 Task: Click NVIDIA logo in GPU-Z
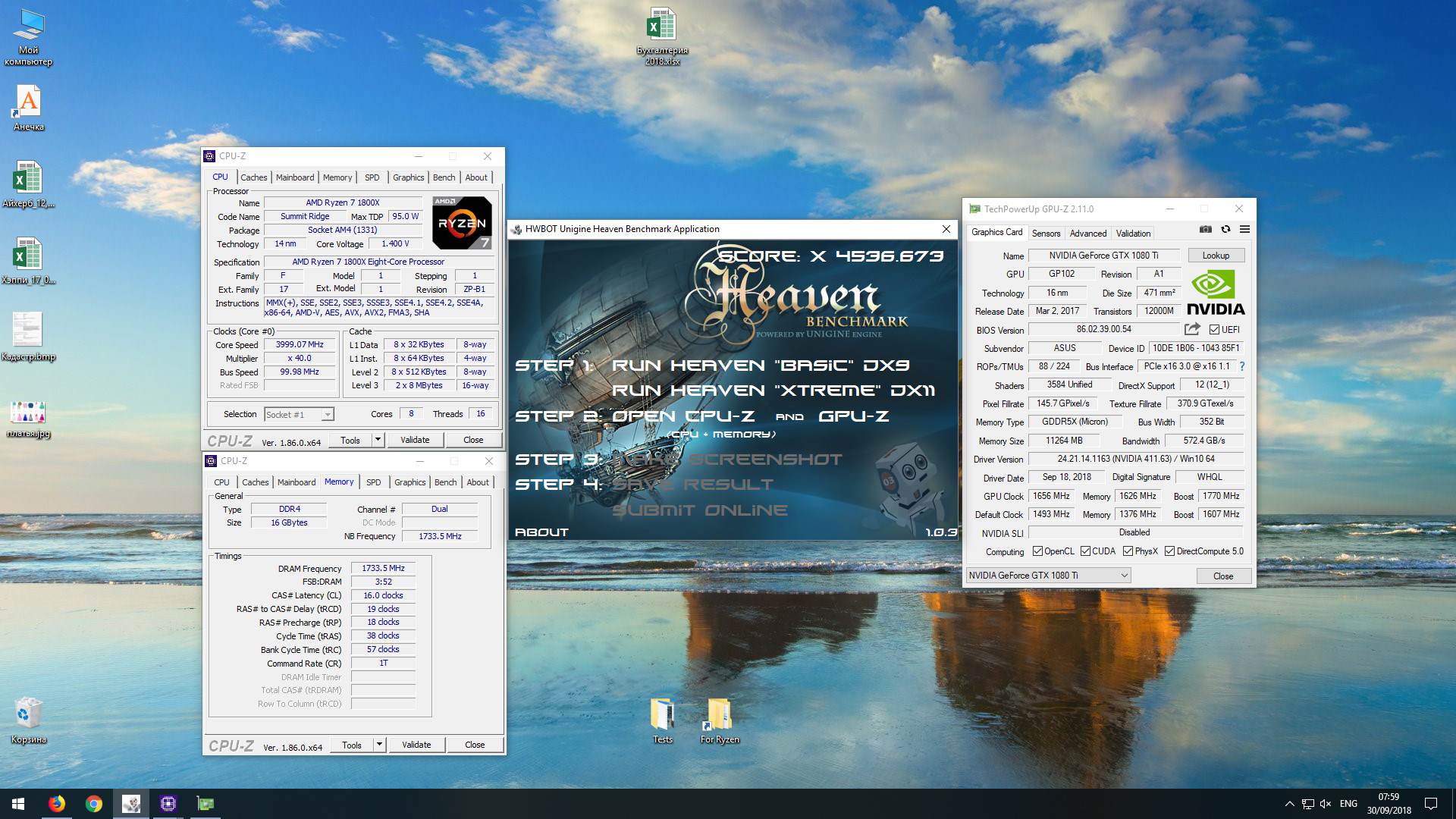click(x=1216, y=292)
